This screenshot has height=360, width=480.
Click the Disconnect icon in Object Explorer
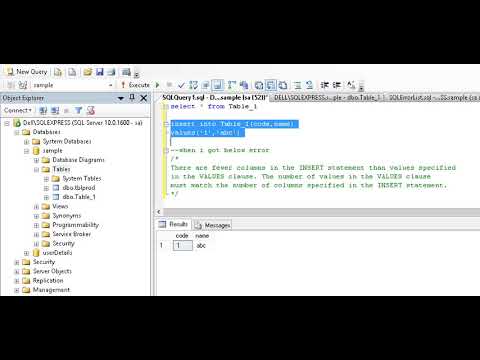pyautogui.click(x=55, y=110)
